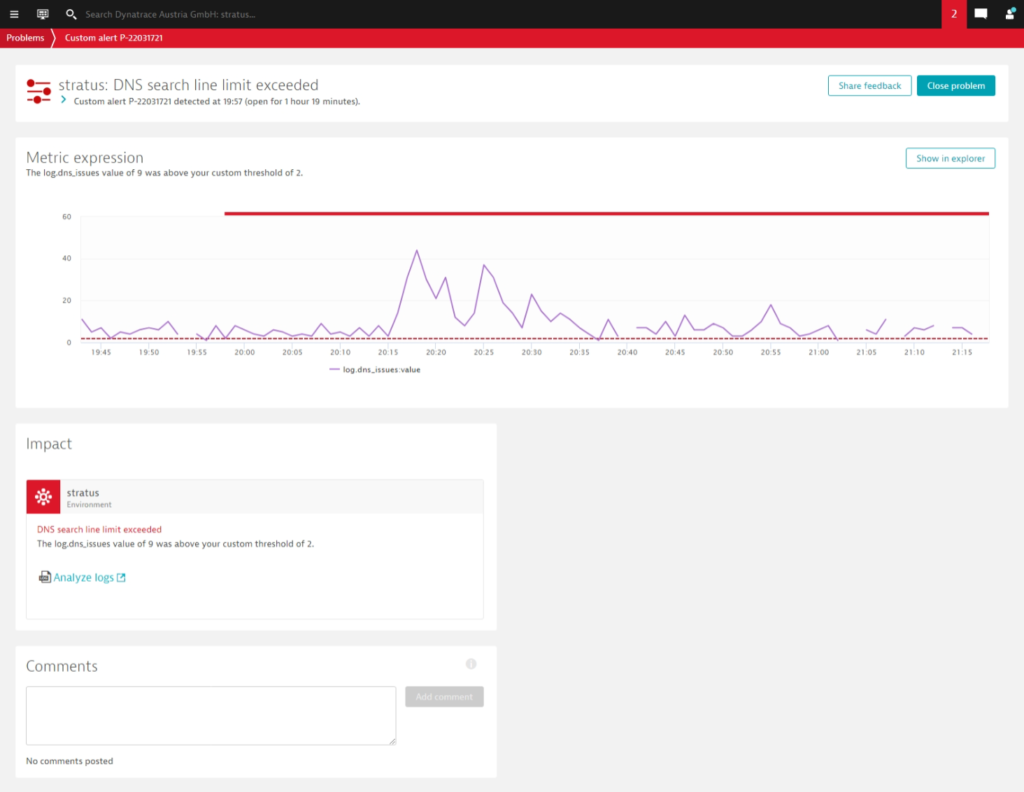Click the Analyze logs link
This screenshot has height=792, width=1024.
click(x=84, y=577)
